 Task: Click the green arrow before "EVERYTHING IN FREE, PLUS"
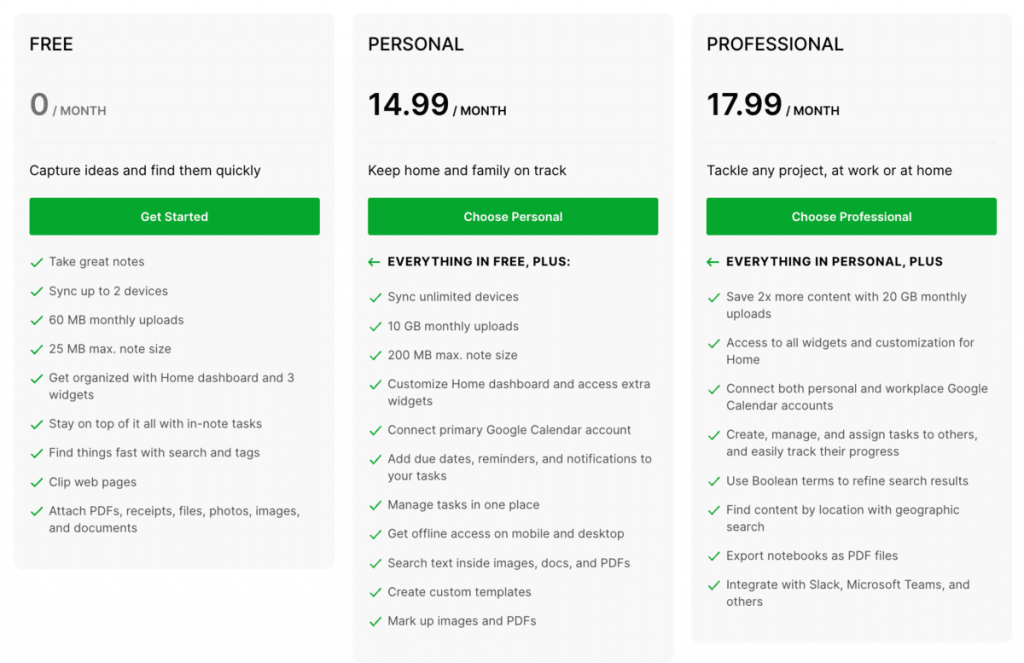click(x=373, y=261)
